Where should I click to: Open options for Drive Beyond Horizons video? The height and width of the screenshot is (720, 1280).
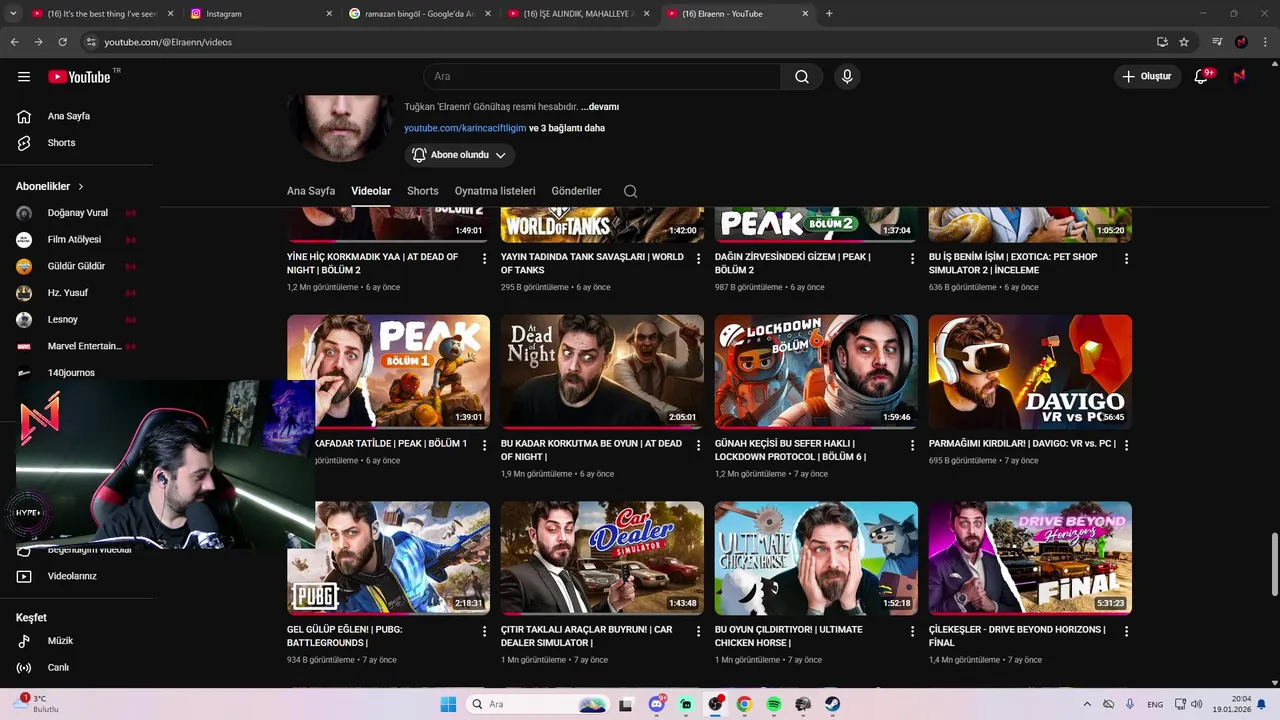coord(1126,631)
